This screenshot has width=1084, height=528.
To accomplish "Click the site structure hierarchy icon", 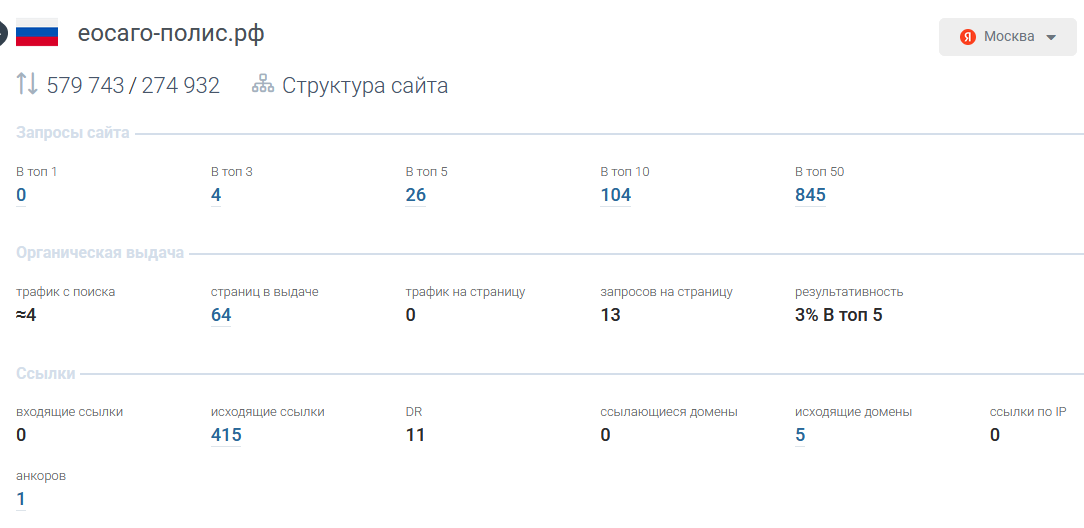I will coord(262,85).
